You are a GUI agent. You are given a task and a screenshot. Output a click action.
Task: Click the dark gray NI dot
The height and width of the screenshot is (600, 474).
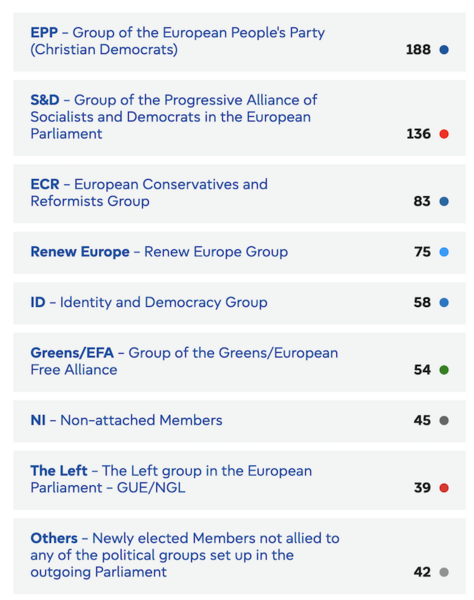pyautogui.click(x=444, y=420)
